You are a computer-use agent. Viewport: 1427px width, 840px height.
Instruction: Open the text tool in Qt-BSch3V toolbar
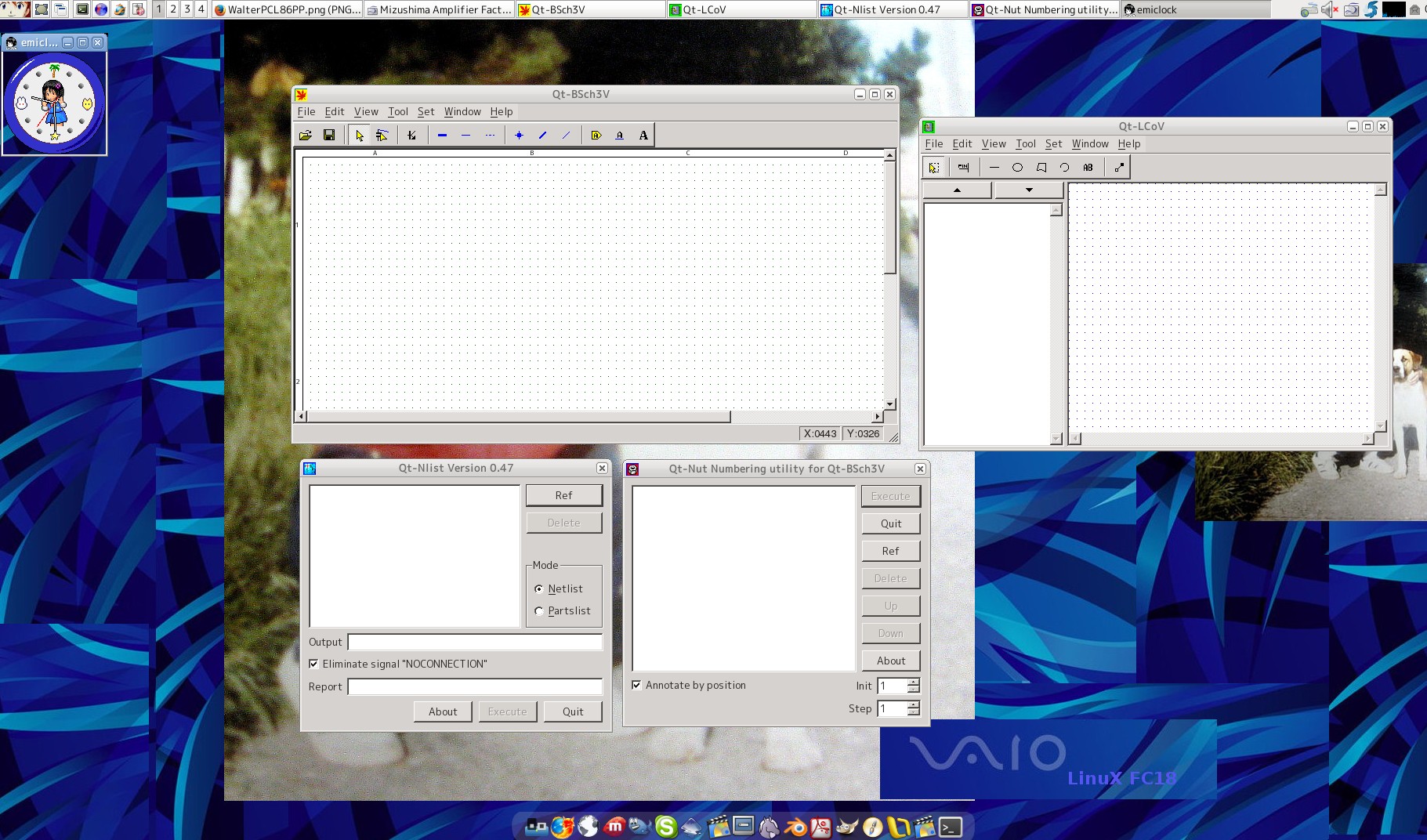click(643, 135)
